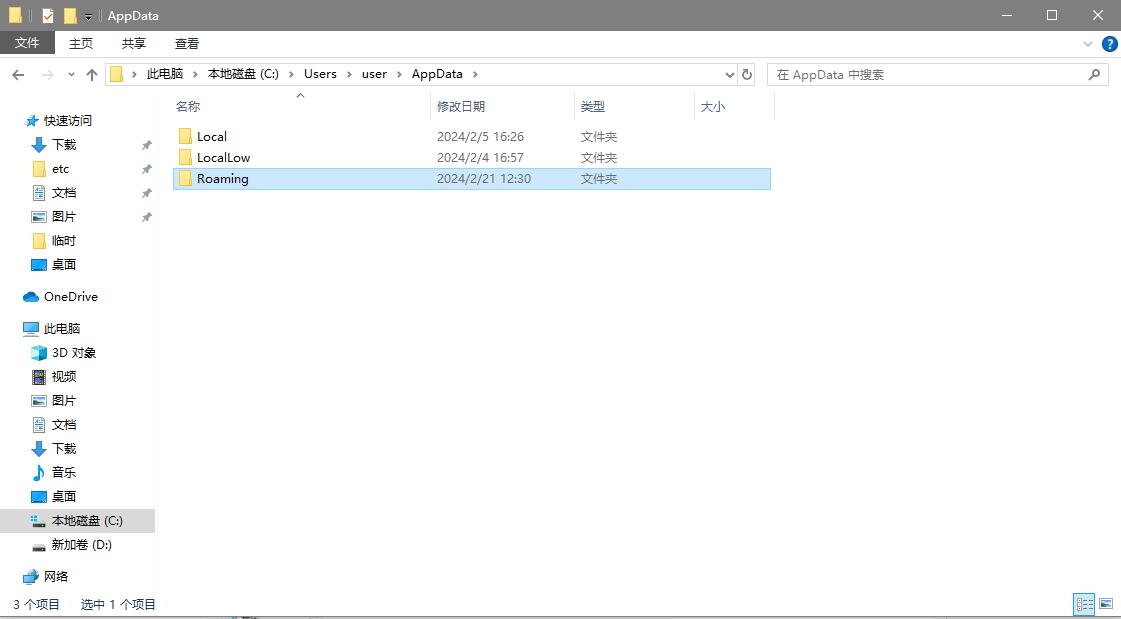The height and width of the screenshot is (619, 1121).
Task: Select 音乐 music folder in sidebar
Action: pyautogui.click(x=63, y=473)
